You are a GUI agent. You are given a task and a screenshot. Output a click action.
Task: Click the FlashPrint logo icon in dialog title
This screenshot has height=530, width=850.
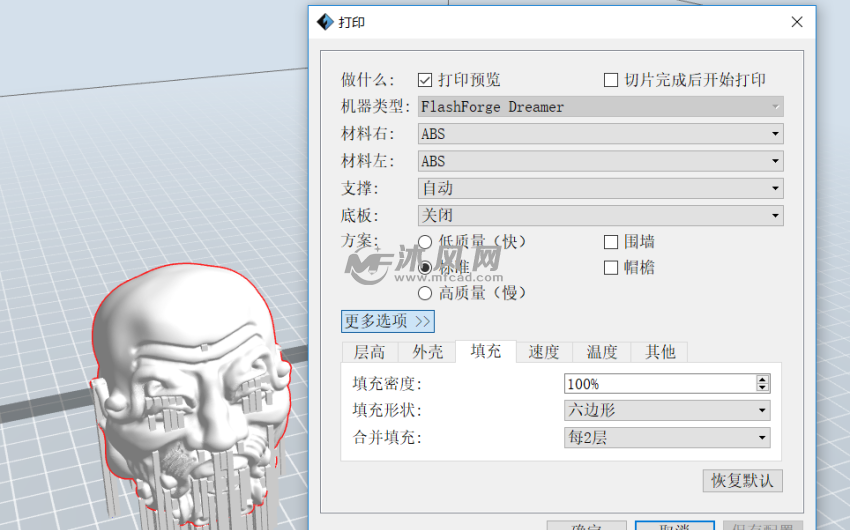click(x=325, y=22)
